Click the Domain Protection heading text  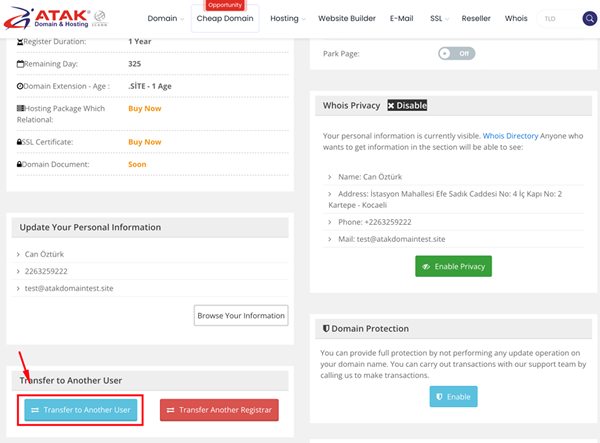[370, 329]
